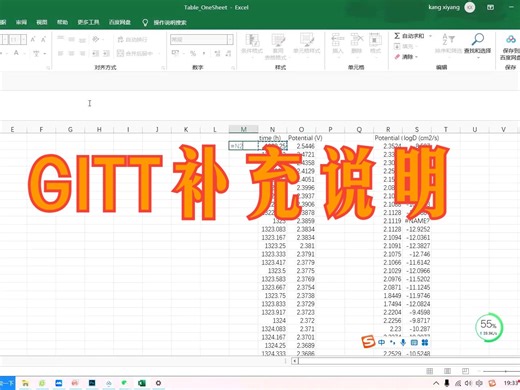Click the Format cells (格式) icon

pyautogui.click(x=375, y=40)
